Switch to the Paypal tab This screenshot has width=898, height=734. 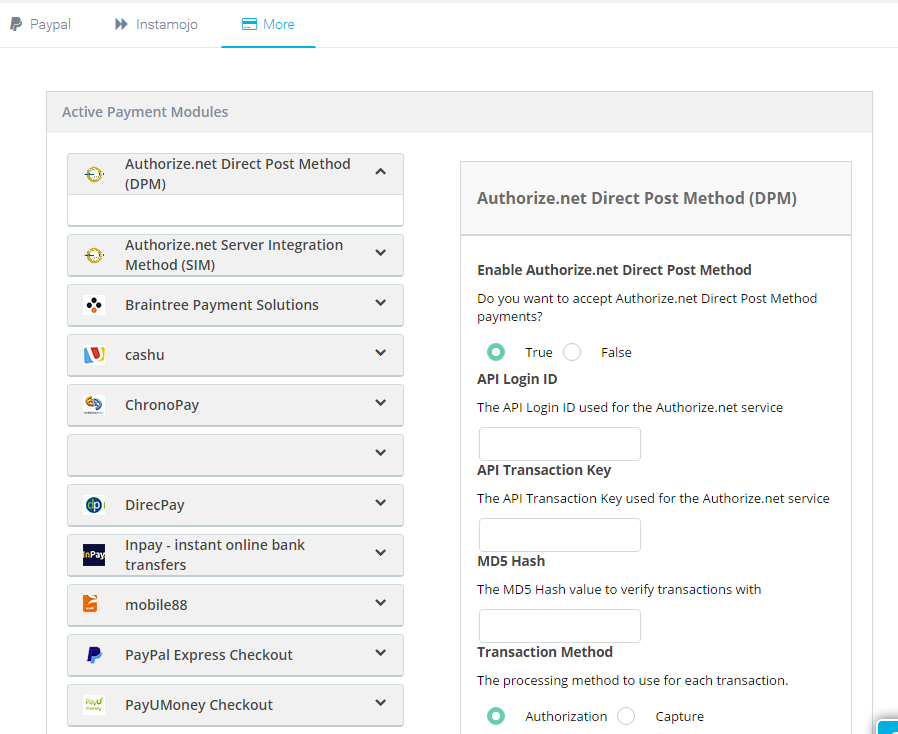[41, 24]
